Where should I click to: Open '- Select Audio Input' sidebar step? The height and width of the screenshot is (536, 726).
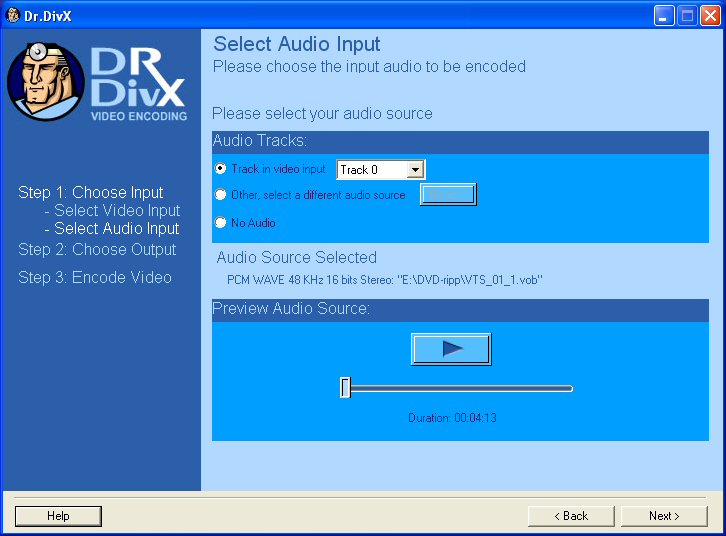(112, 229)
